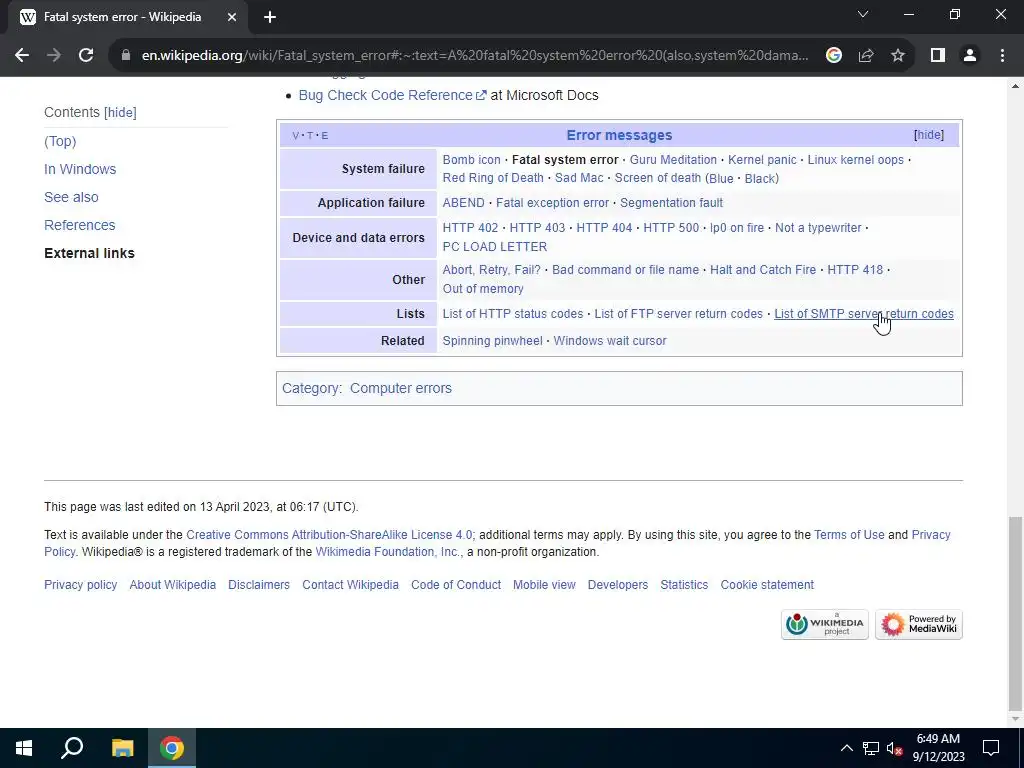Image resolution: width=1024 pixels, height=768 pixels.
Task: Open the Bug Check Code Reference link
Action: [392, 95]
